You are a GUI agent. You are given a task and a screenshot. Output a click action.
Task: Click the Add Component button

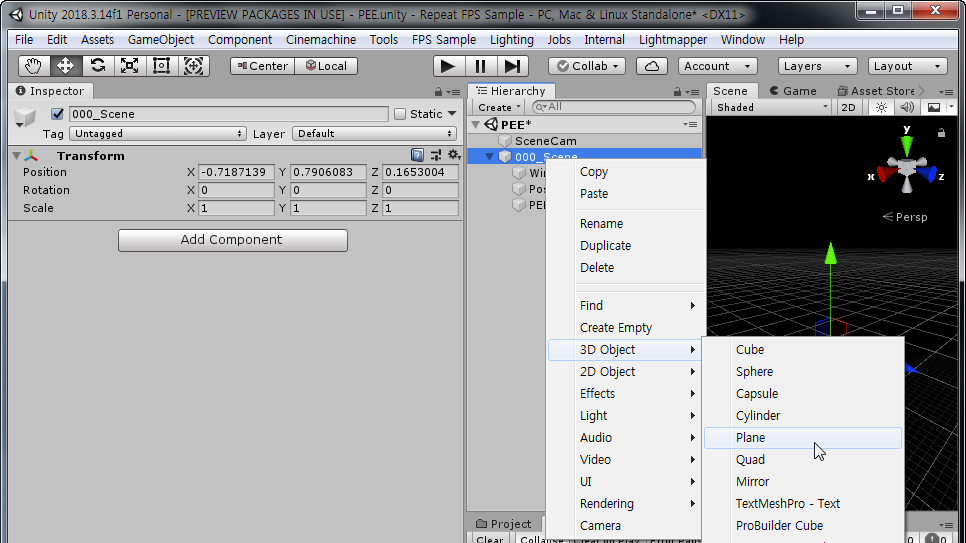(233, 240)
